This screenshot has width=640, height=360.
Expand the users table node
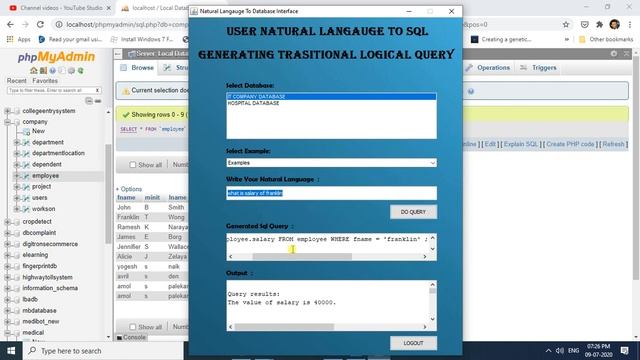click(x=17, y=198)
